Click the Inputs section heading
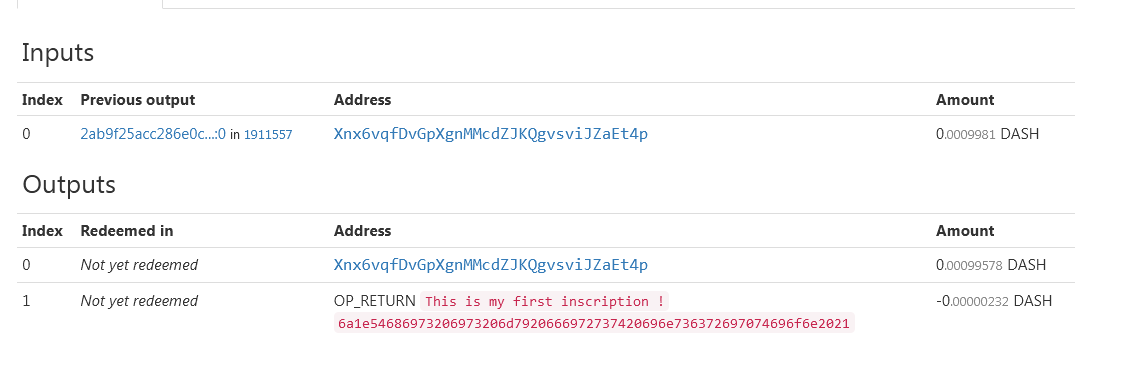 58,53
